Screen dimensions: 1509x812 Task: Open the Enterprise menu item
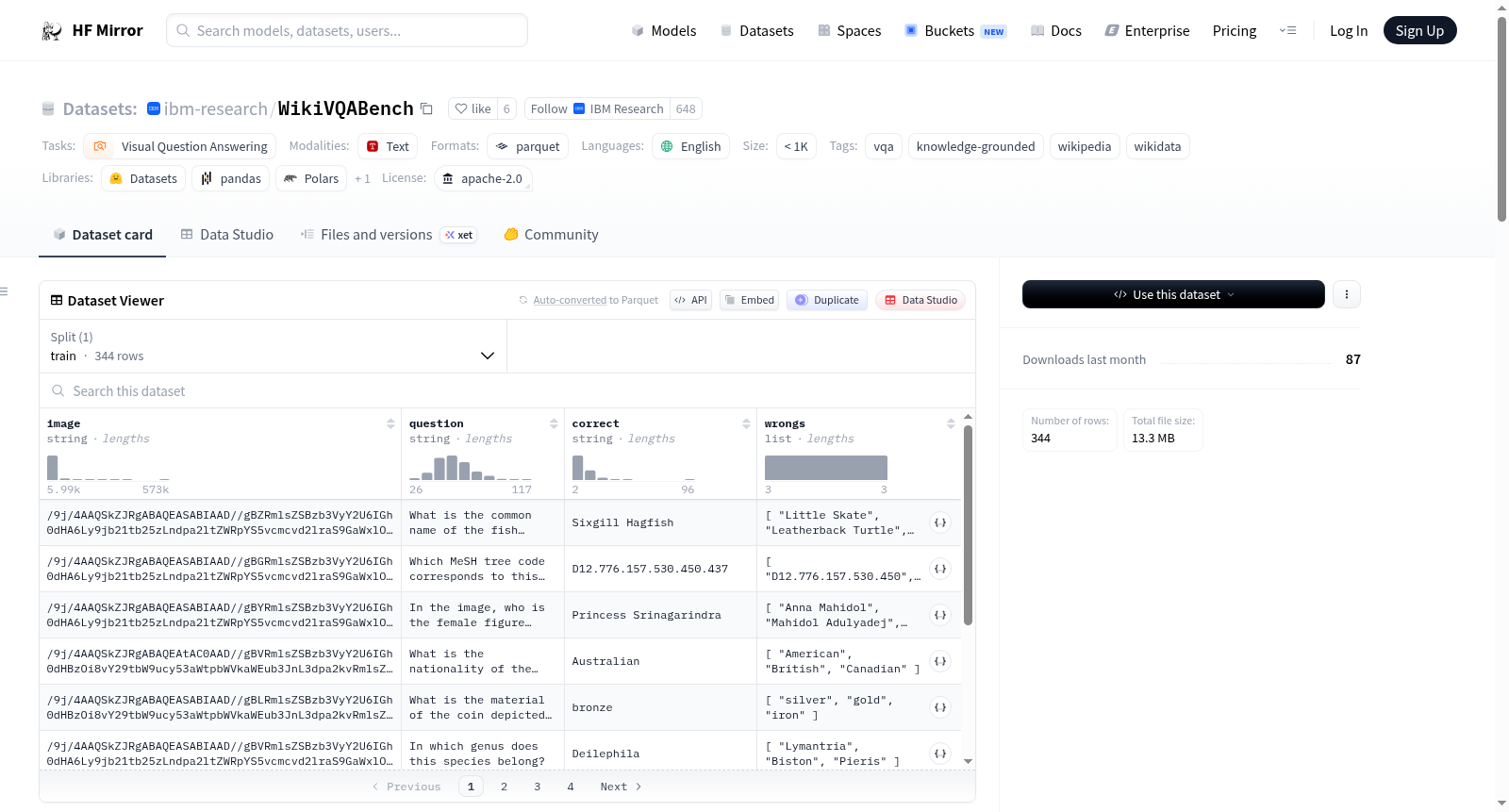tap(1147, 31)
